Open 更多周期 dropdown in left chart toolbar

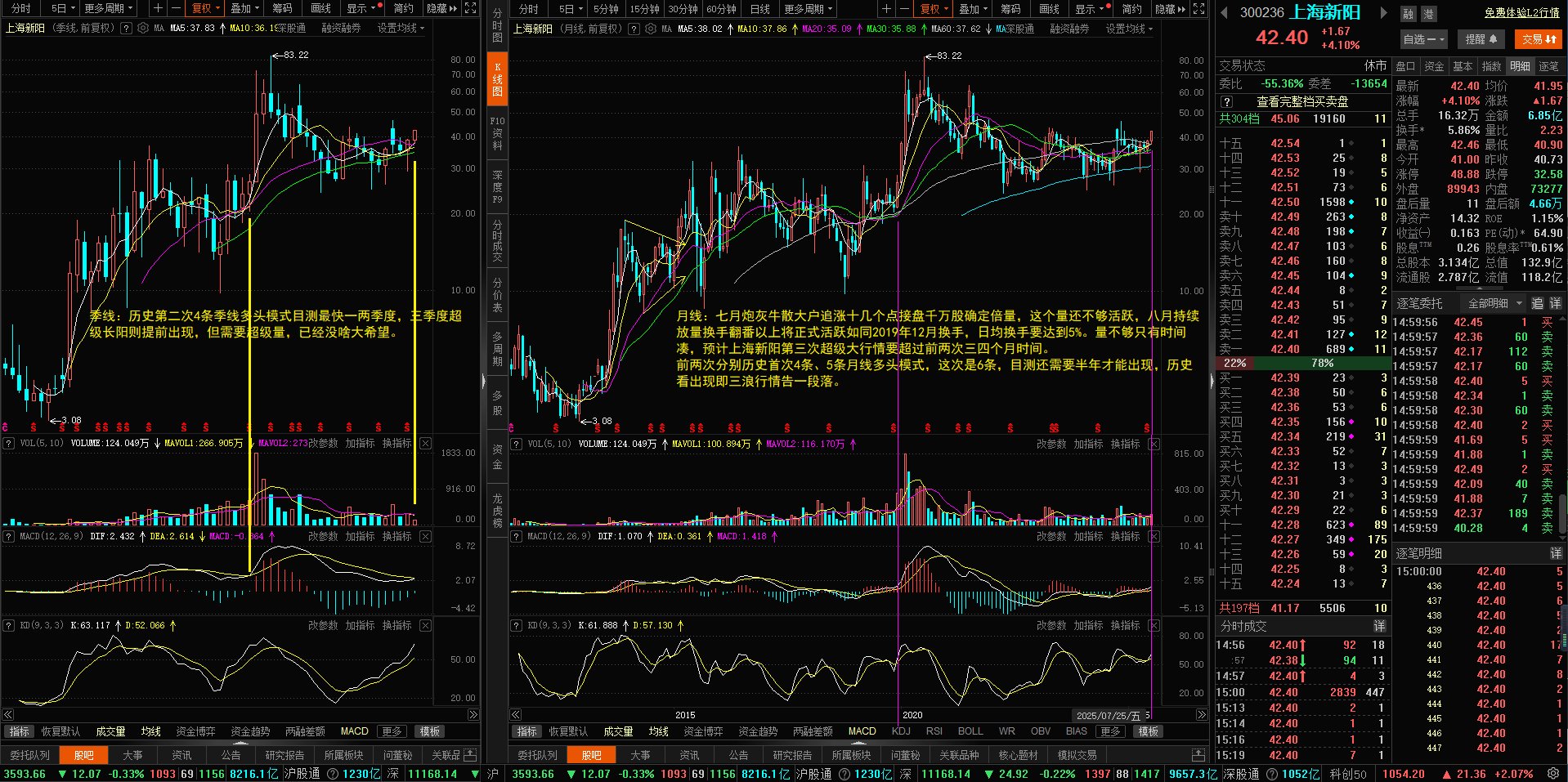pos(109,8)
